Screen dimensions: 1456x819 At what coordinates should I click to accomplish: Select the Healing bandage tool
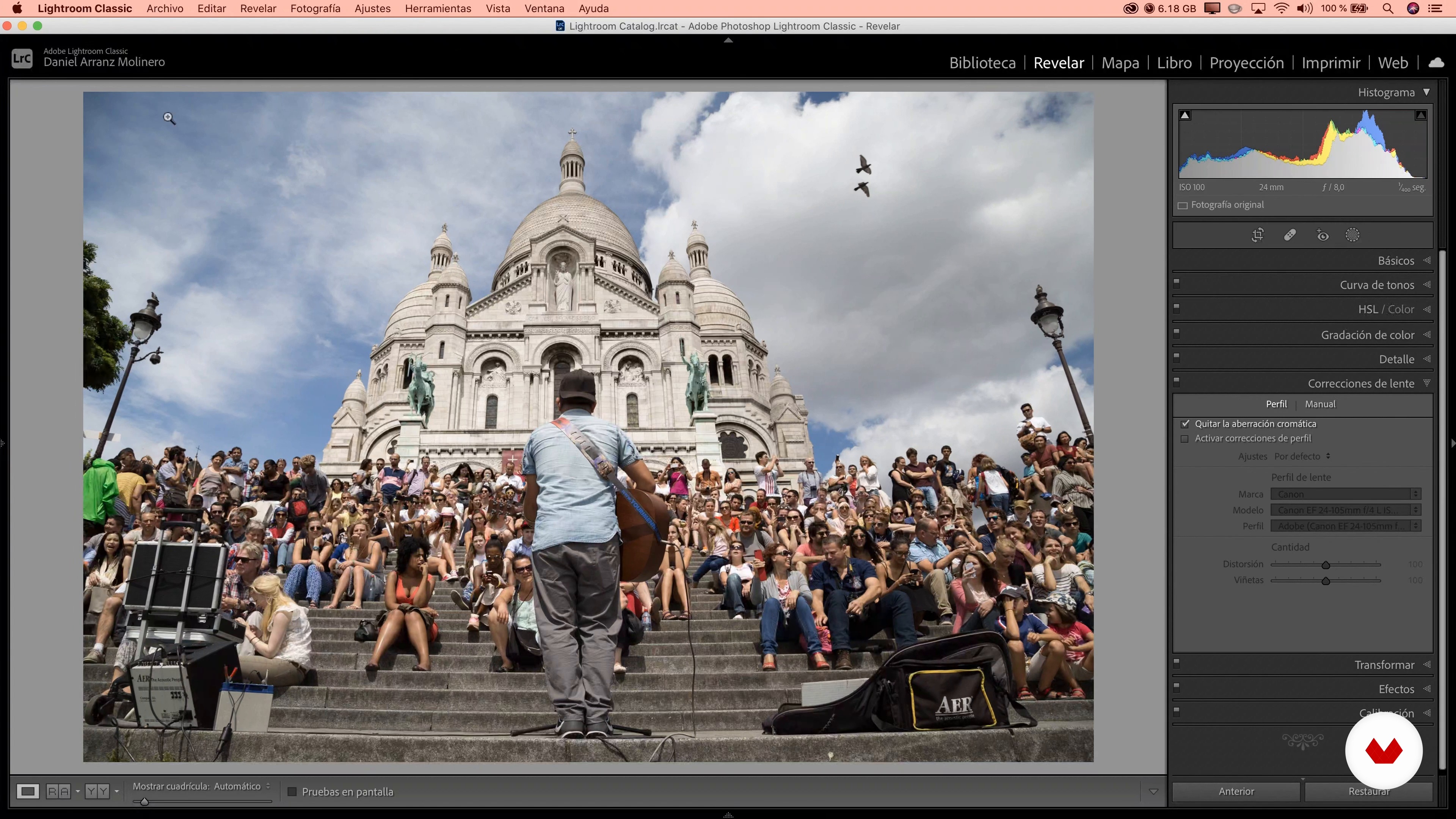[1290, 235]
